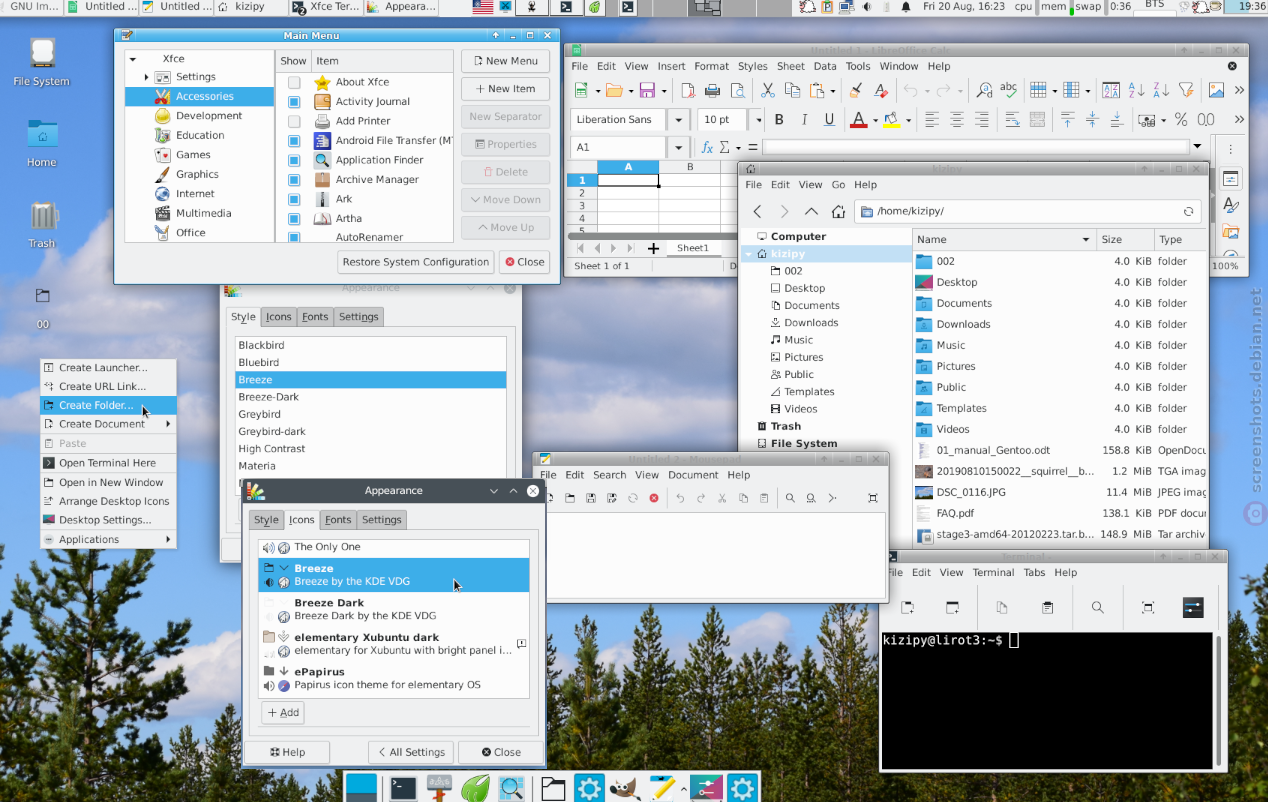This screenshot has height=802, width=1268.
Task: Click Add button in Appearance Icons tab
Action: (283, 713)
